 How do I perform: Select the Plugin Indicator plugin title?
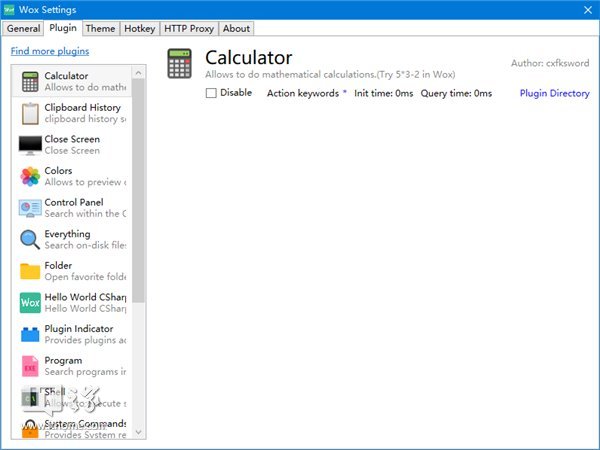pos(79,328)
